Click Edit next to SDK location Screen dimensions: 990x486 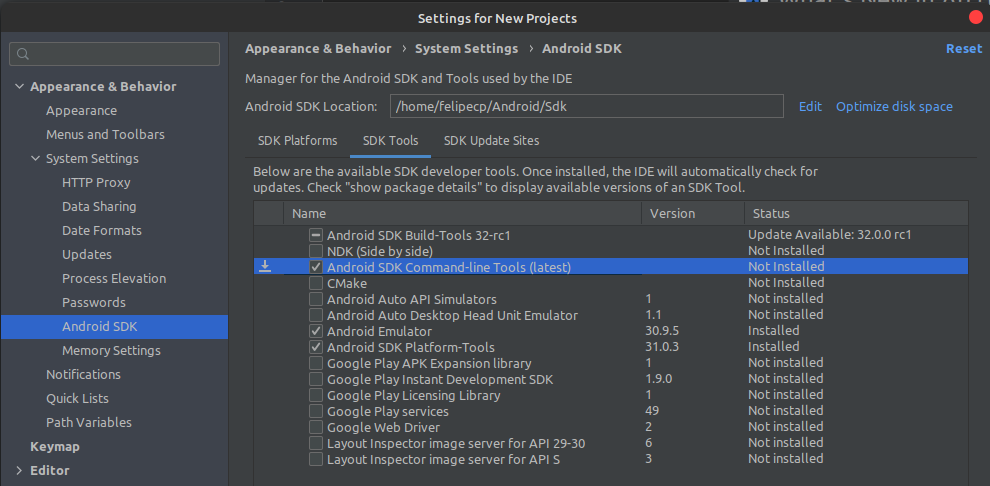click(x=810, y=107)
